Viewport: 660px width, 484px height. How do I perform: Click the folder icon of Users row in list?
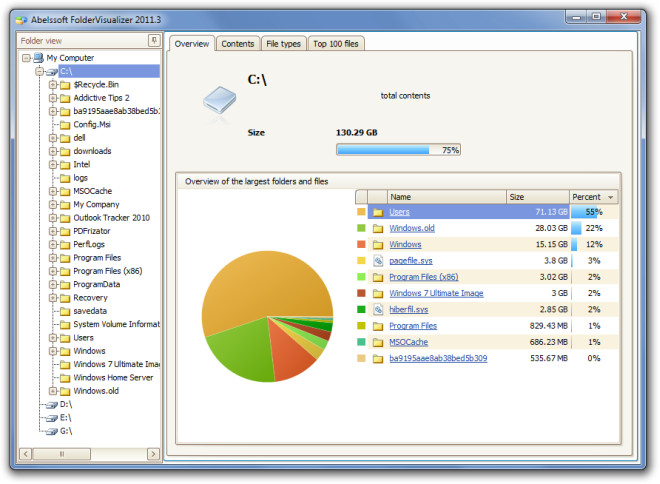pyautogui.click(x=378, y=212)
